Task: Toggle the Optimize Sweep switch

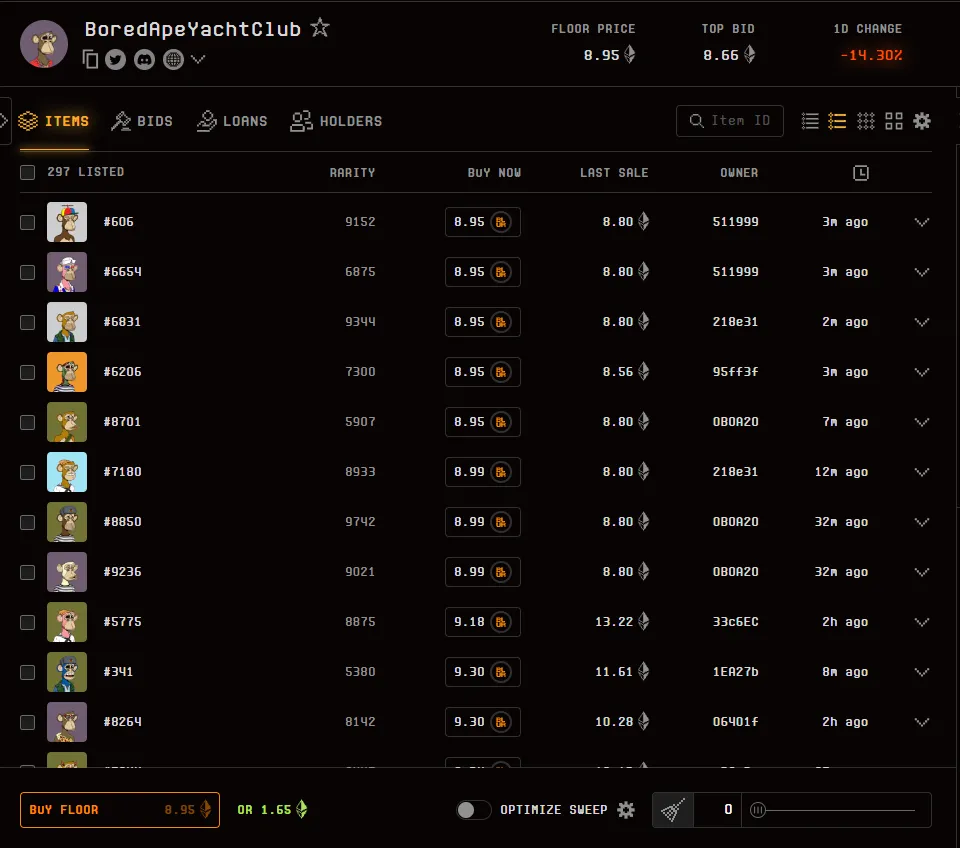Action: tap(473, 810)
